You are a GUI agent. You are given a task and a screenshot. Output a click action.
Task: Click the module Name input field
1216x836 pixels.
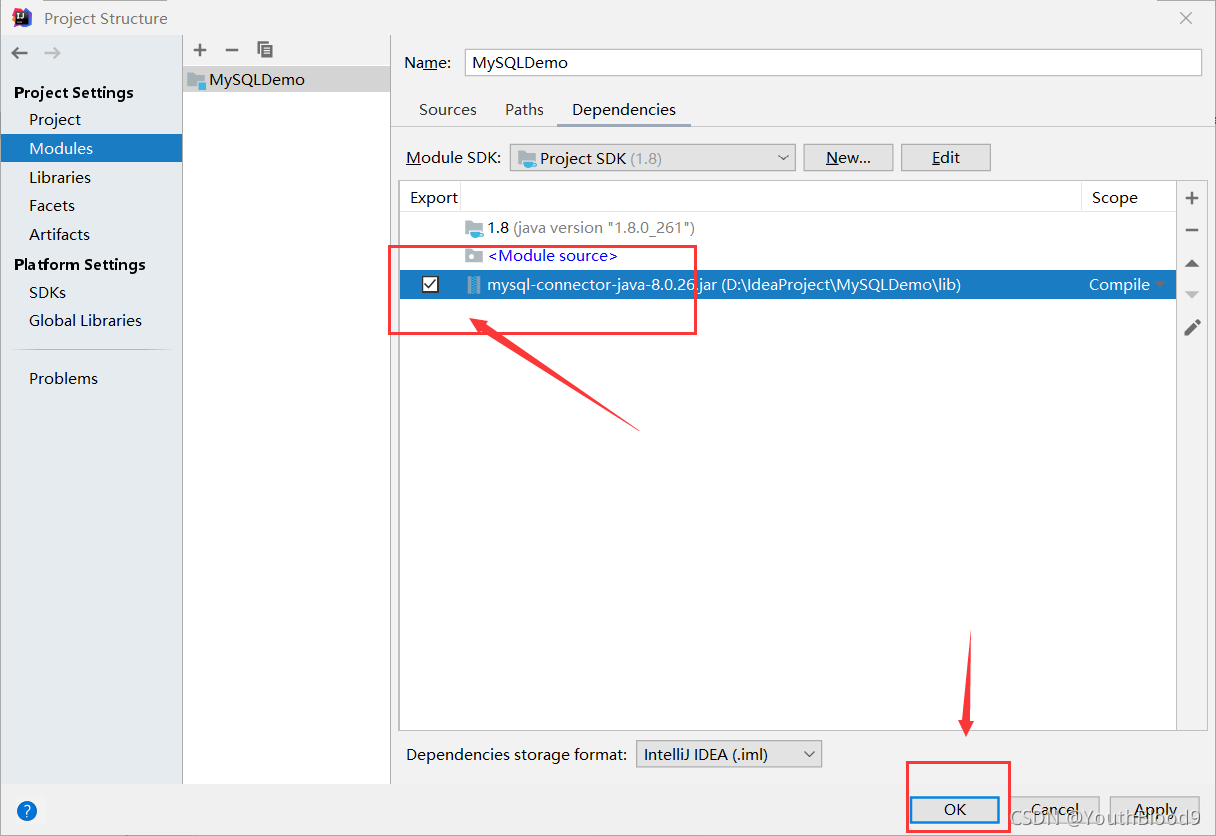(x=833, y=62)
